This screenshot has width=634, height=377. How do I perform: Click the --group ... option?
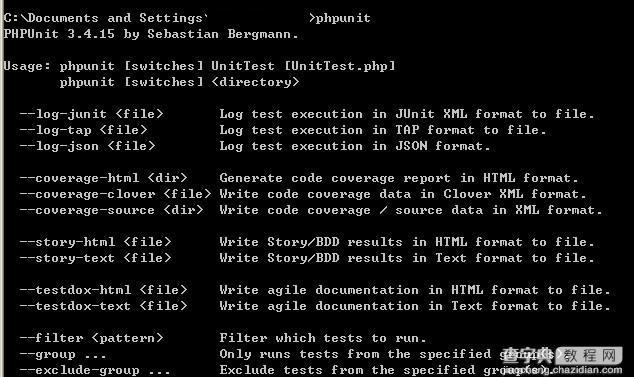tap(63, 355)
